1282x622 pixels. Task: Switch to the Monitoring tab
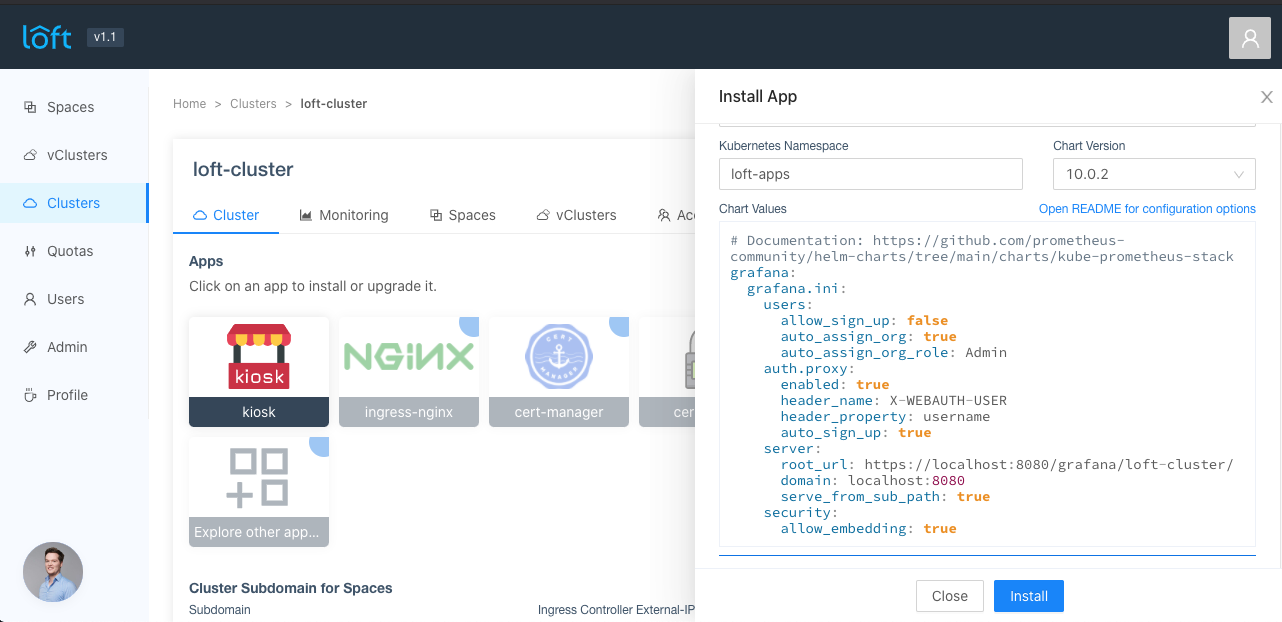click(343, 215)
